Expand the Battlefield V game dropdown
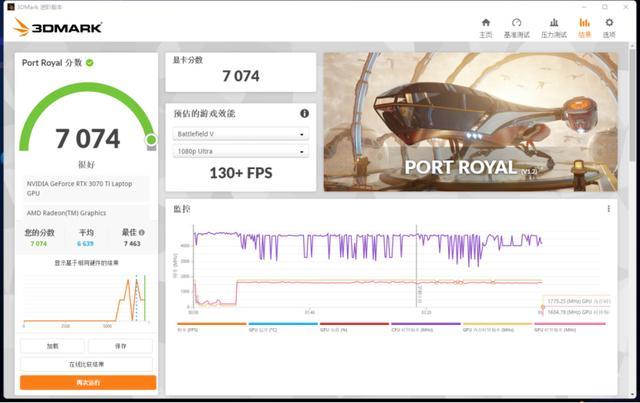Screen dimensions: 640x403 coord(241,134)
